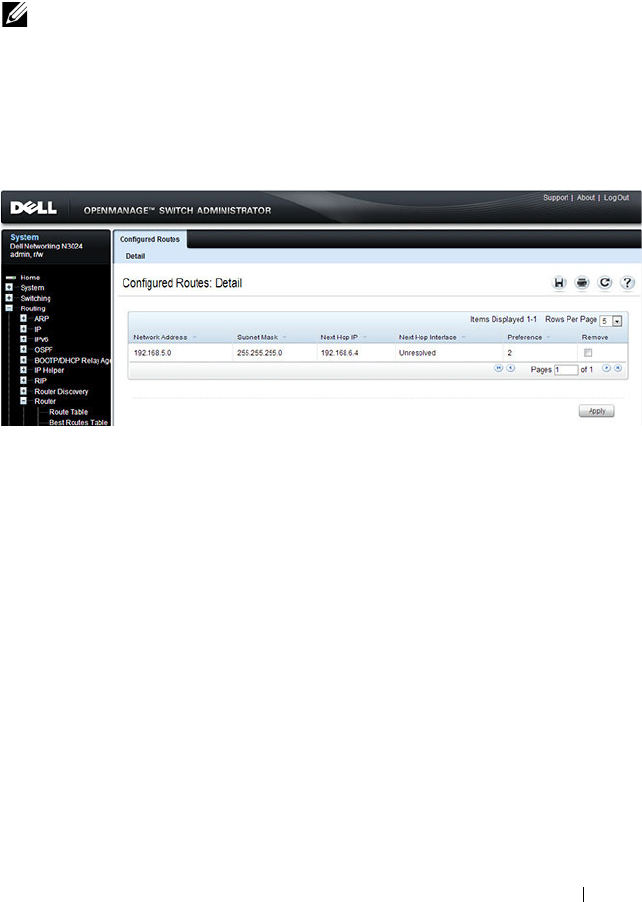The width and height of the screenshot is (642, 902).
Task: Expand the Switching tree node
Action: pyautogui.click(x=9, y=298)
